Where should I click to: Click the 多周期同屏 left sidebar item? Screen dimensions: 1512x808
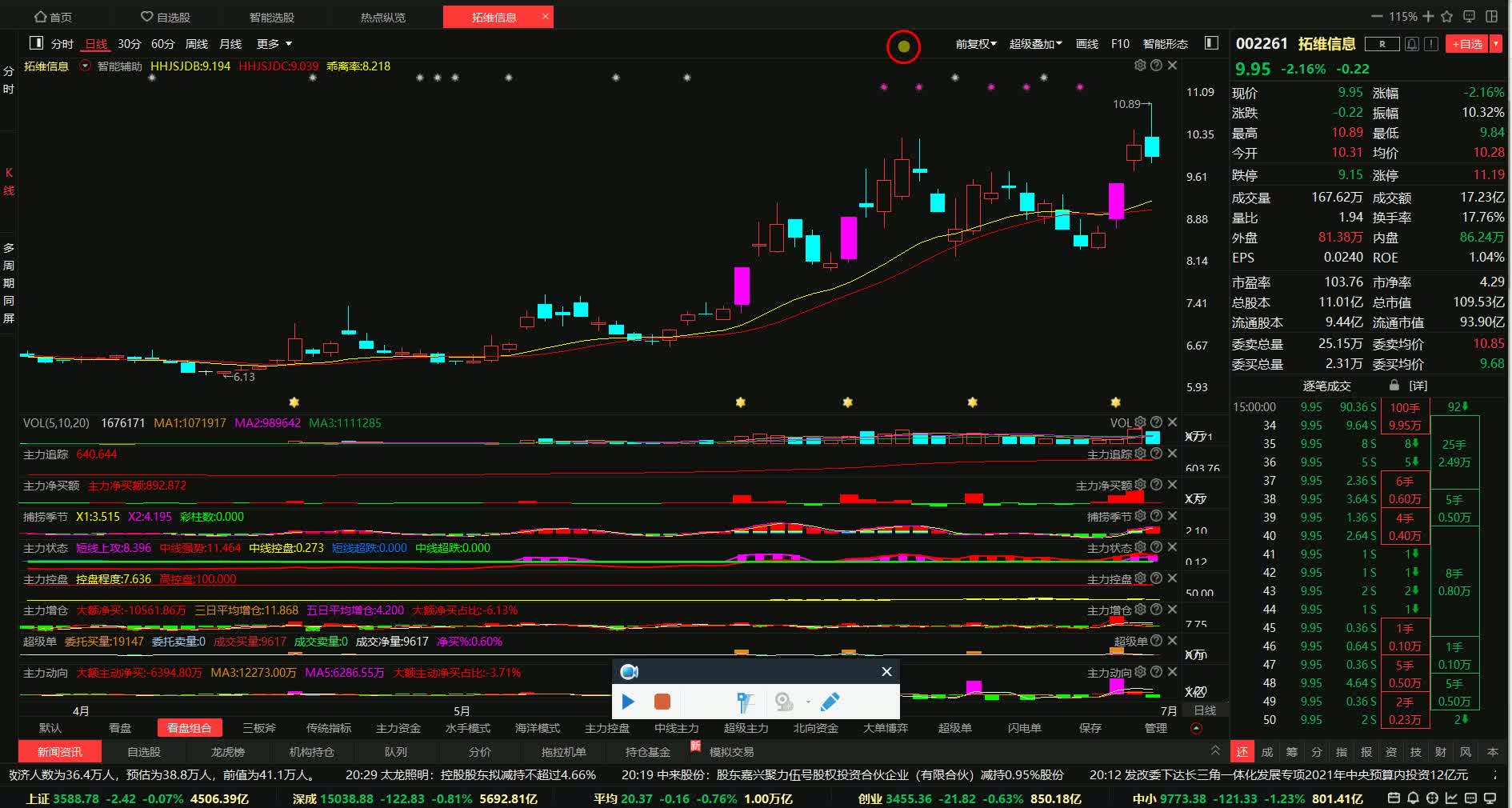pyautogui.click(x=9, y=282)
